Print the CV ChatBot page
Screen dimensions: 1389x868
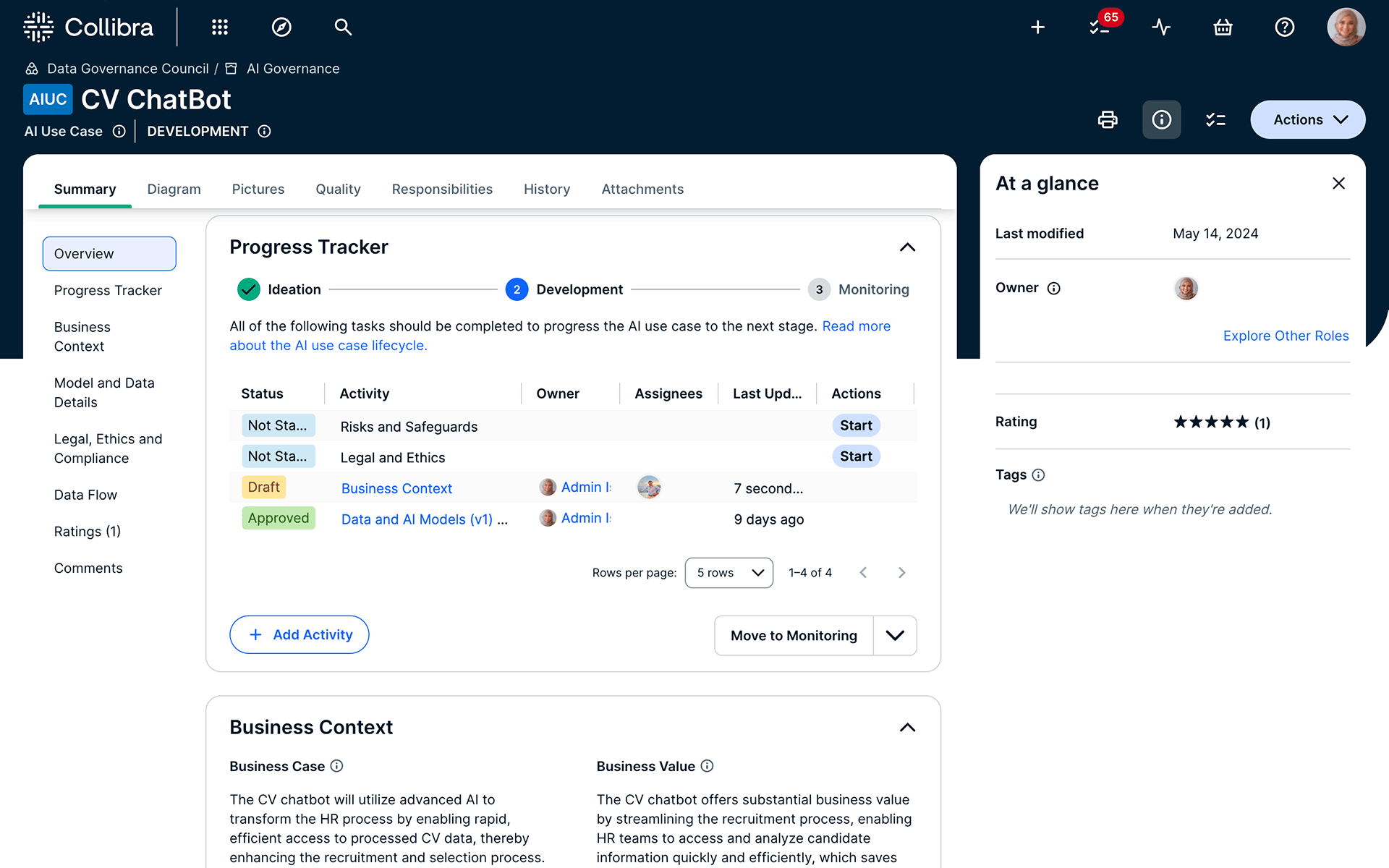coord(1108,119)
